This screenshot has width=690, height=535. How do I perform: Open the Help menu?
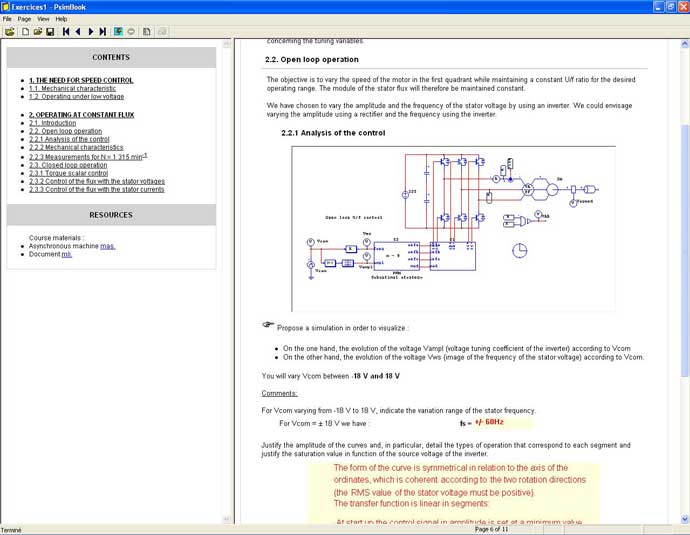[x=61, y=19]
